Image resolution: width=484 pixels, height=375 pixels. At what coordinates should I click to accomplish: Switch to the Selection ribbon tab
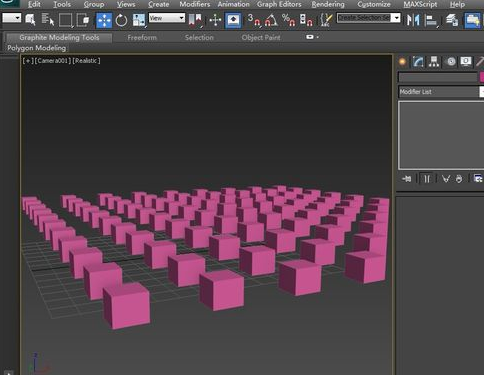199,38
